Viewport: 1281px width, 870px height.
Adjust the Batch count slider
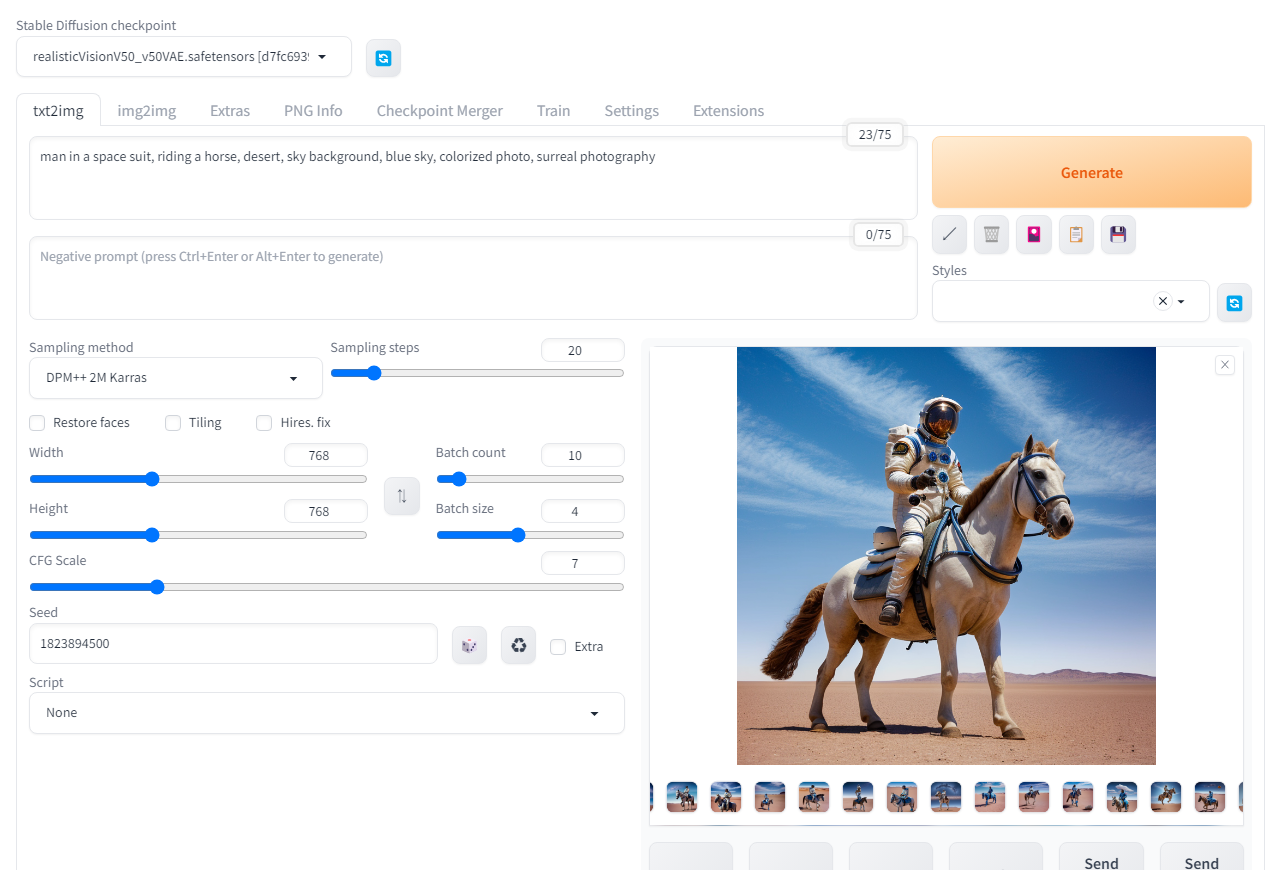[530, 479]
